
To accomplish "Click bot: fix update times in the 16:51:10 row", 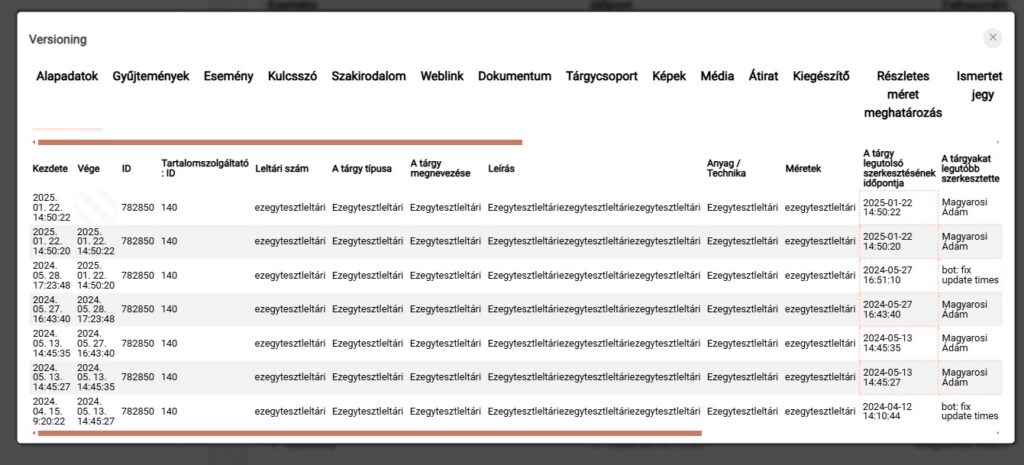I will 970,276.
